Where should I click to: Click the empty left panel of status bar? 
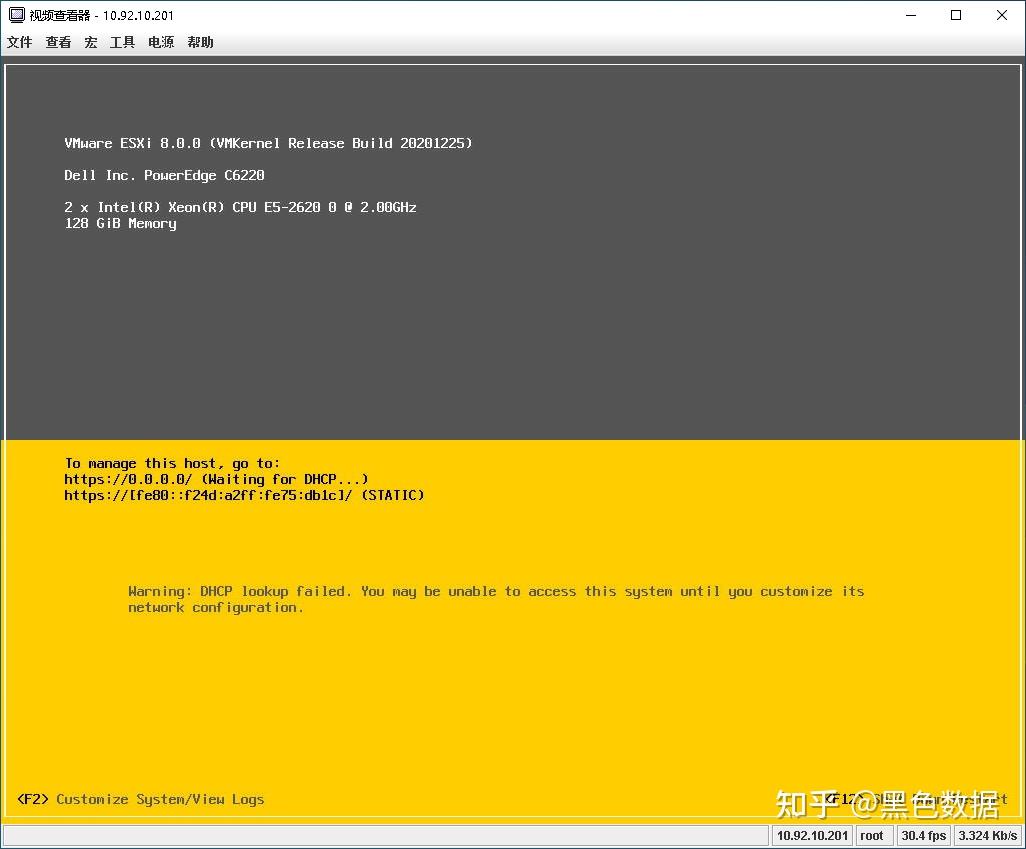pos(380,835)
